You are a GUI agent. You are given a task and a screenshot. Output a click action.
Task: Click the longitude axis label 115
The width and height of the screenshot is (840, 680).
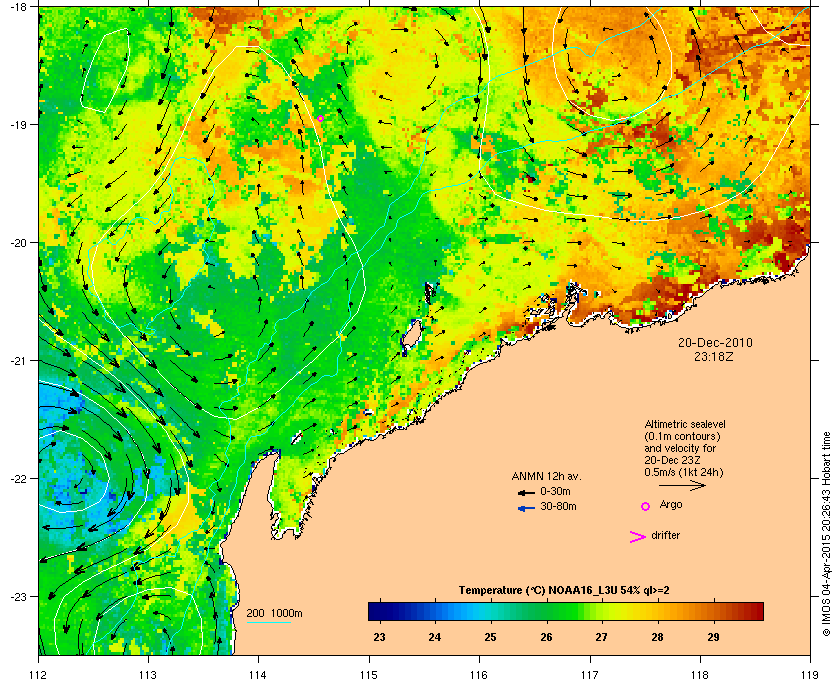tap(369, 674)
